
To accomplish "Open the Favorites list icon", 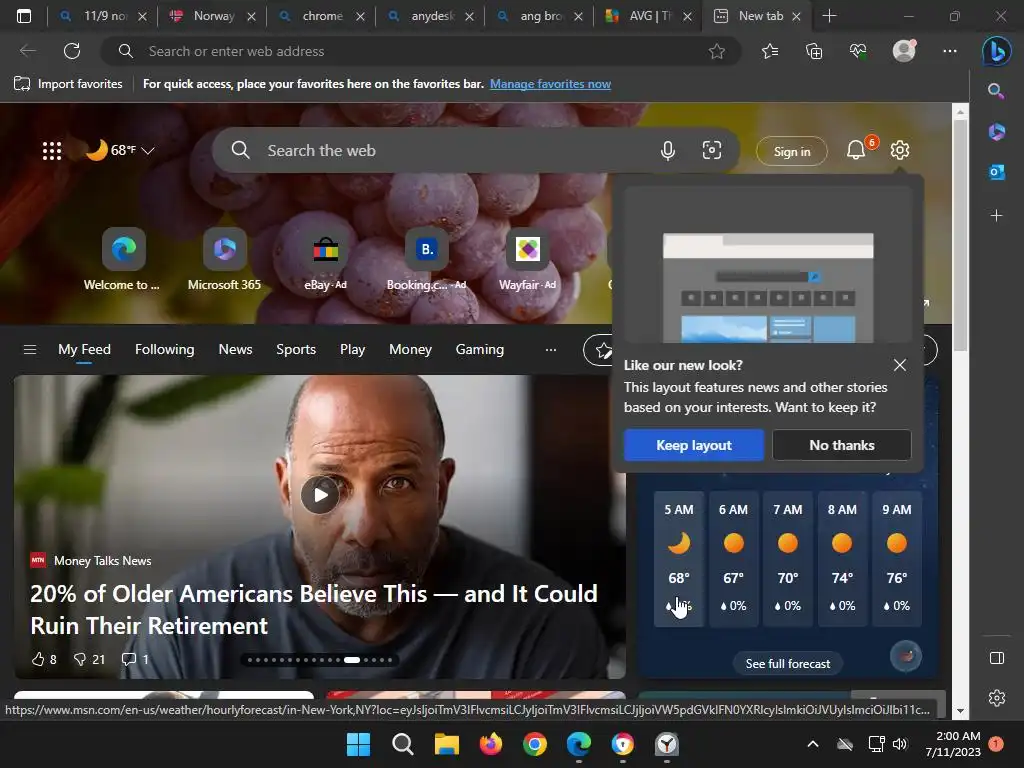I will click(770, 51).
